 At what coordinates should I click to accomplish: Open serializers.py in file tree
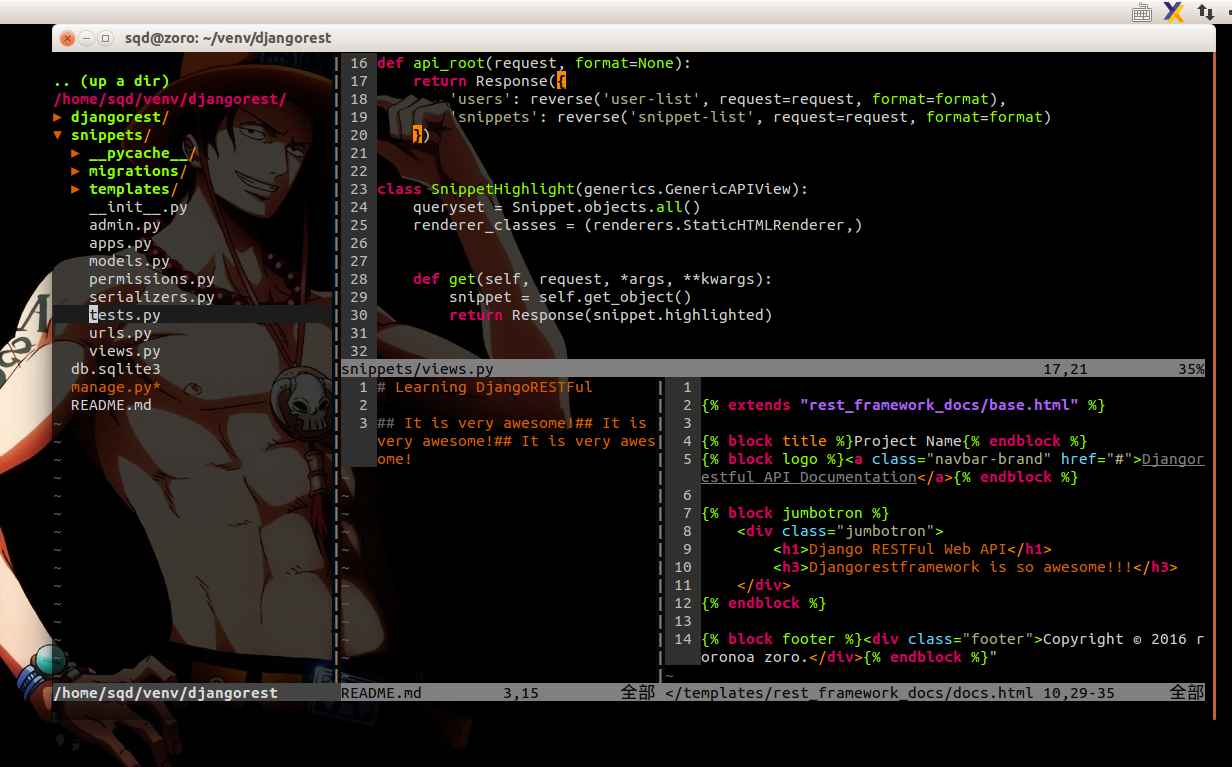(152, 297)
